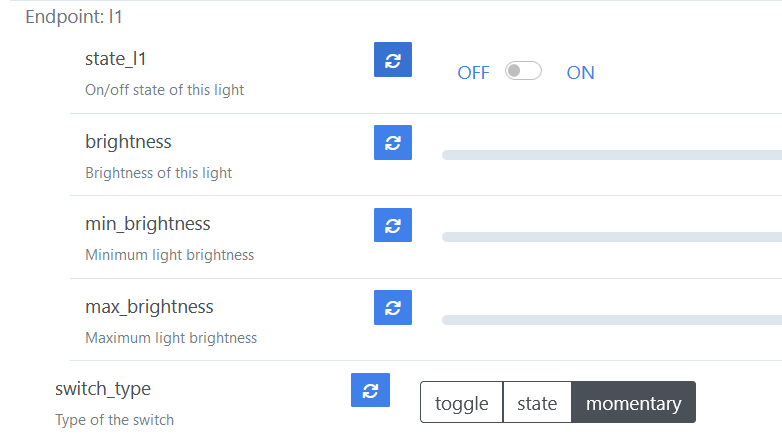782x439 pixels.
Task: Click the 'Brightness of this light' description
Action: click(x=159, y=173)
